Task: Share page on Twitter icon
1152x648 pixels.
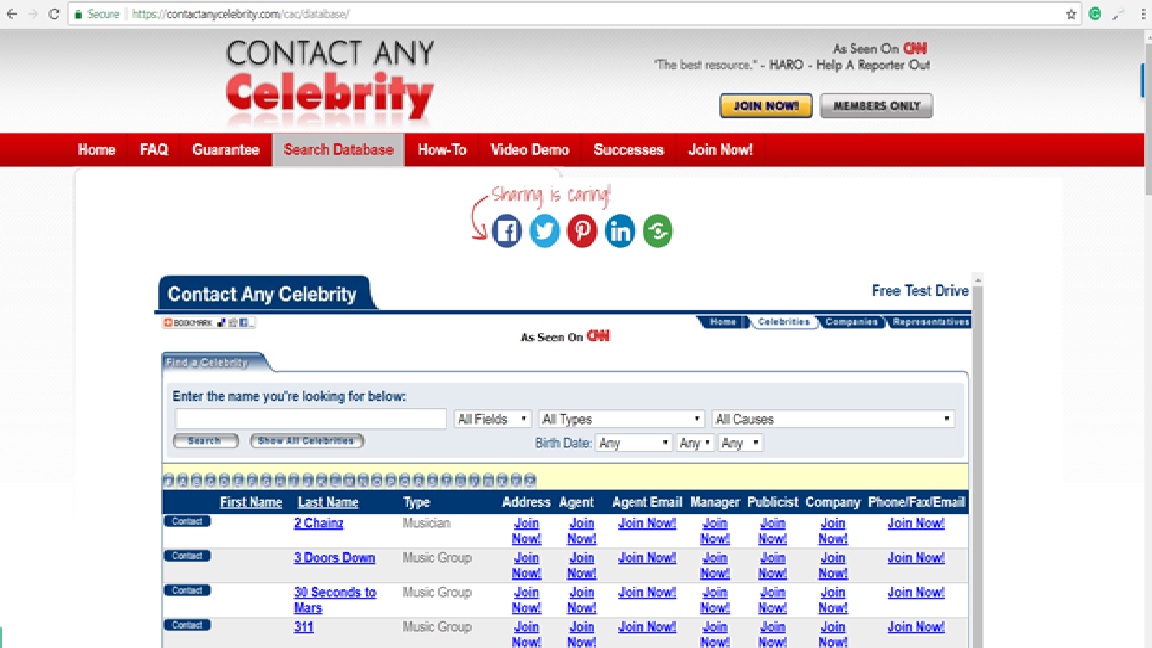Action: (x=544, y=231)
